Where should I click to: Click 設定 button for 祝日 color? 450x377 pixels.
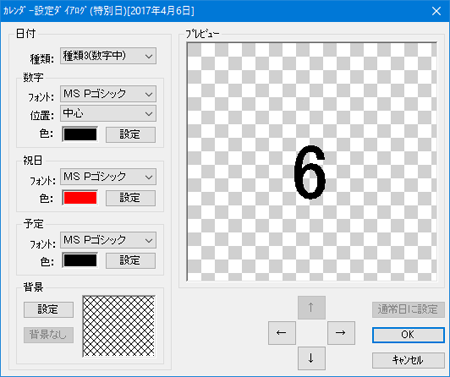131,198
